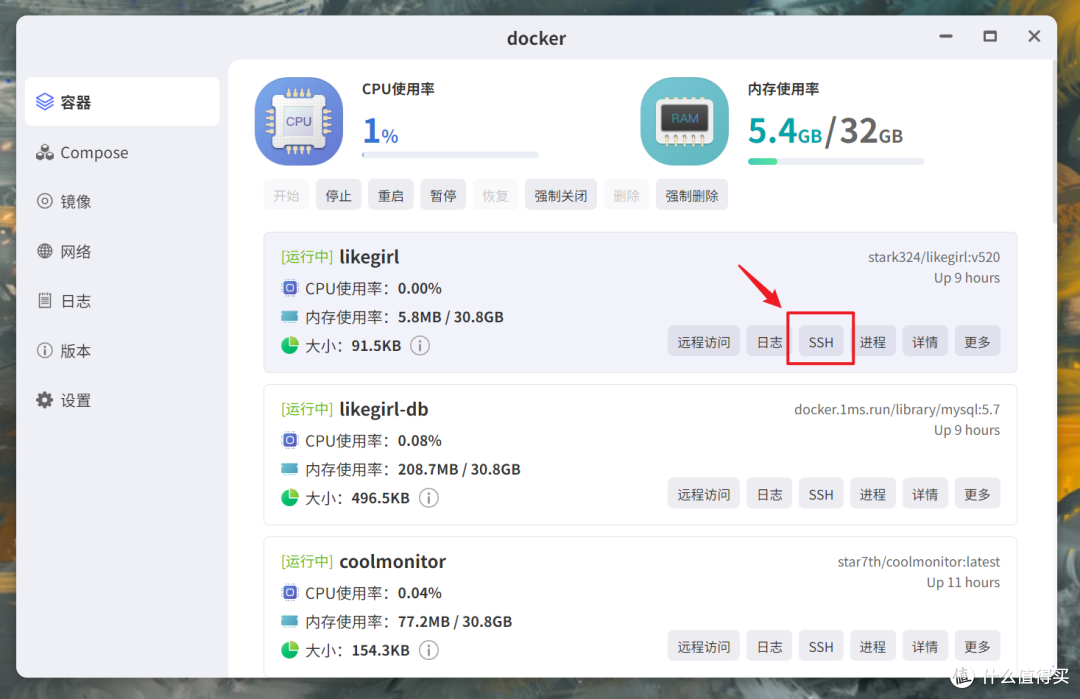Click size info icon for coolmonitor

[428, 650]
